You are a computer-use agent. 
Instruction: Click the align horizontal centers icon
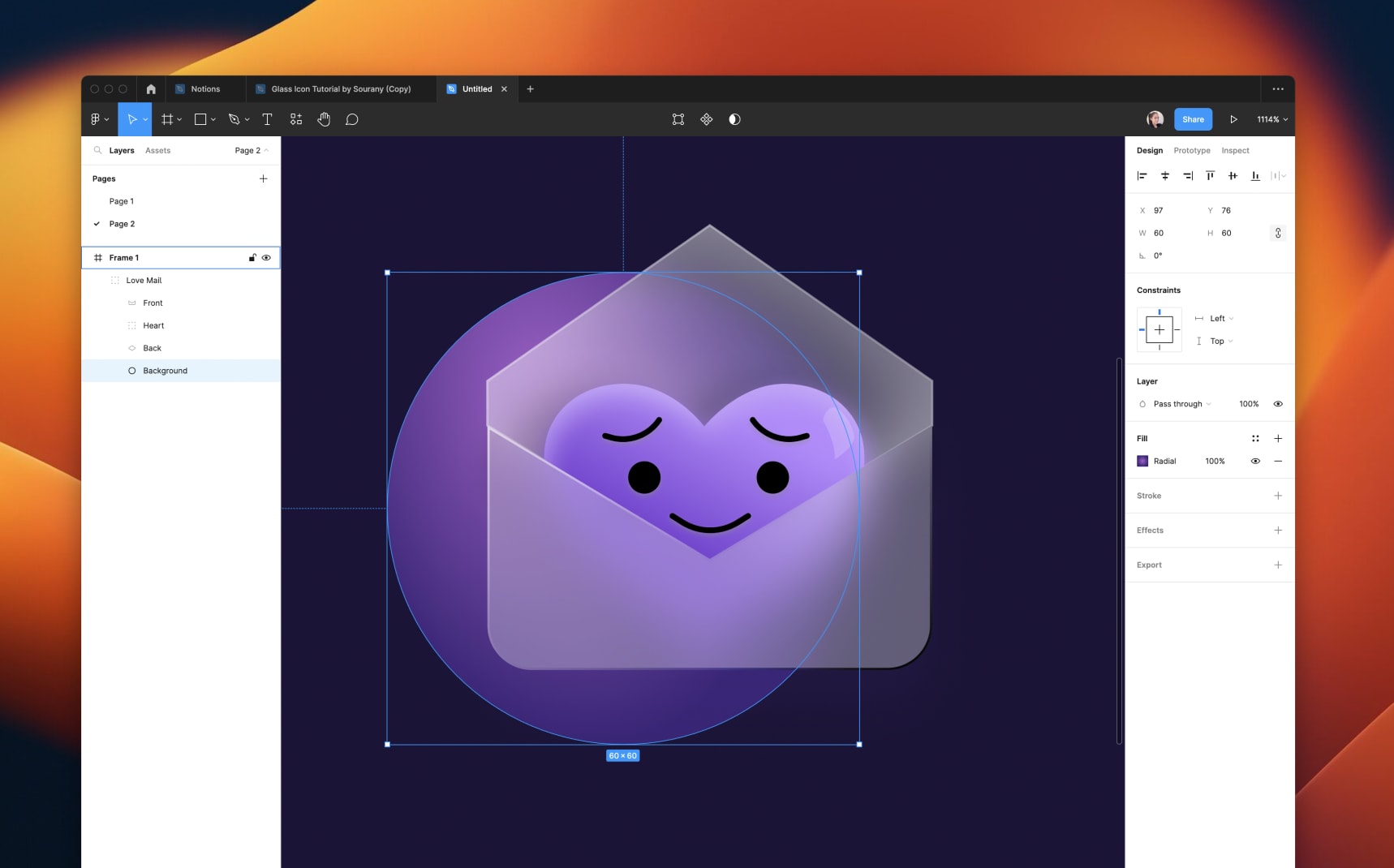[1165, 176]
